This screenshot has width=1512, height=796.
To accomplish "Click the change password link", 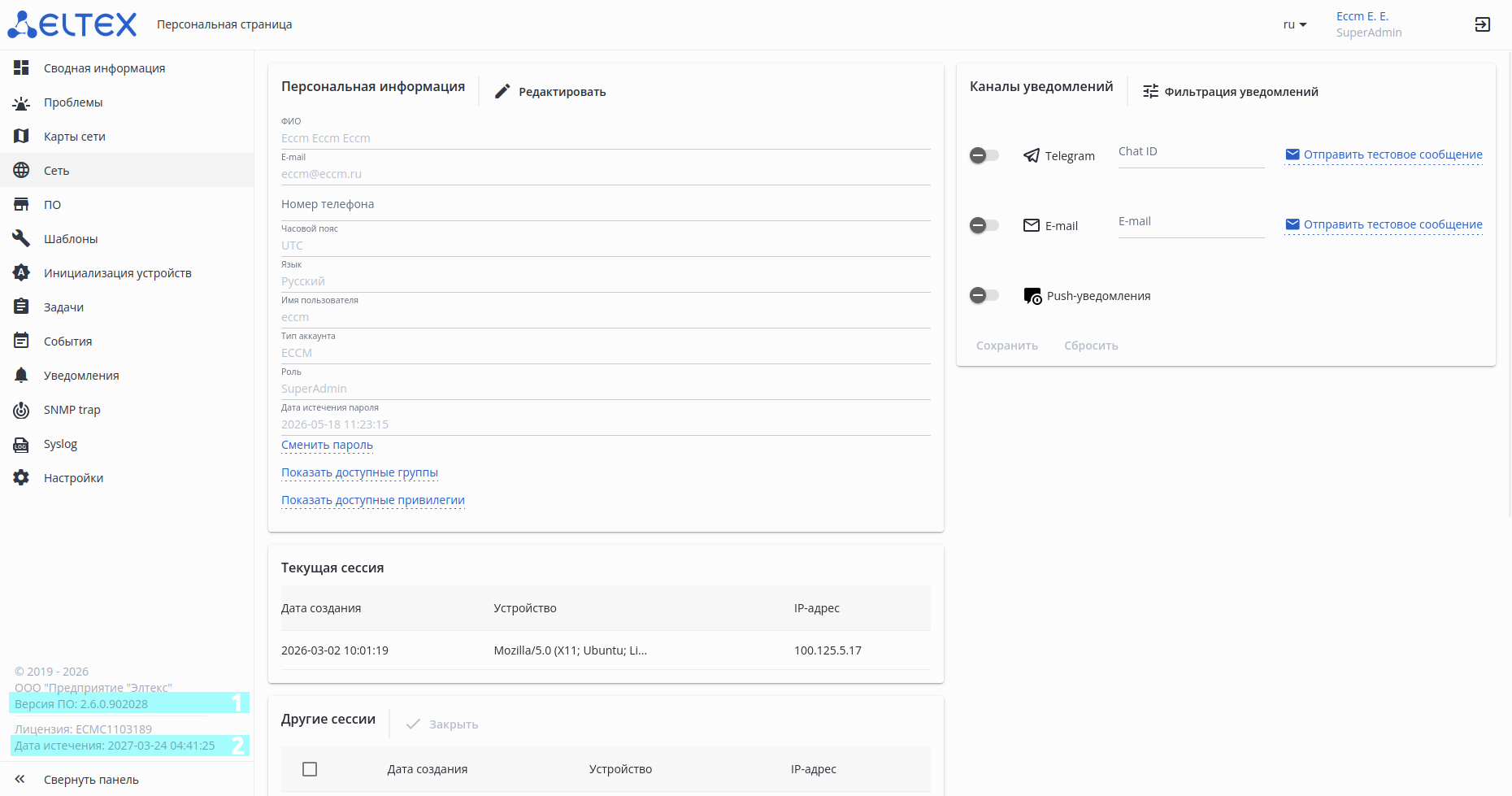I will (x=327, y=445).
